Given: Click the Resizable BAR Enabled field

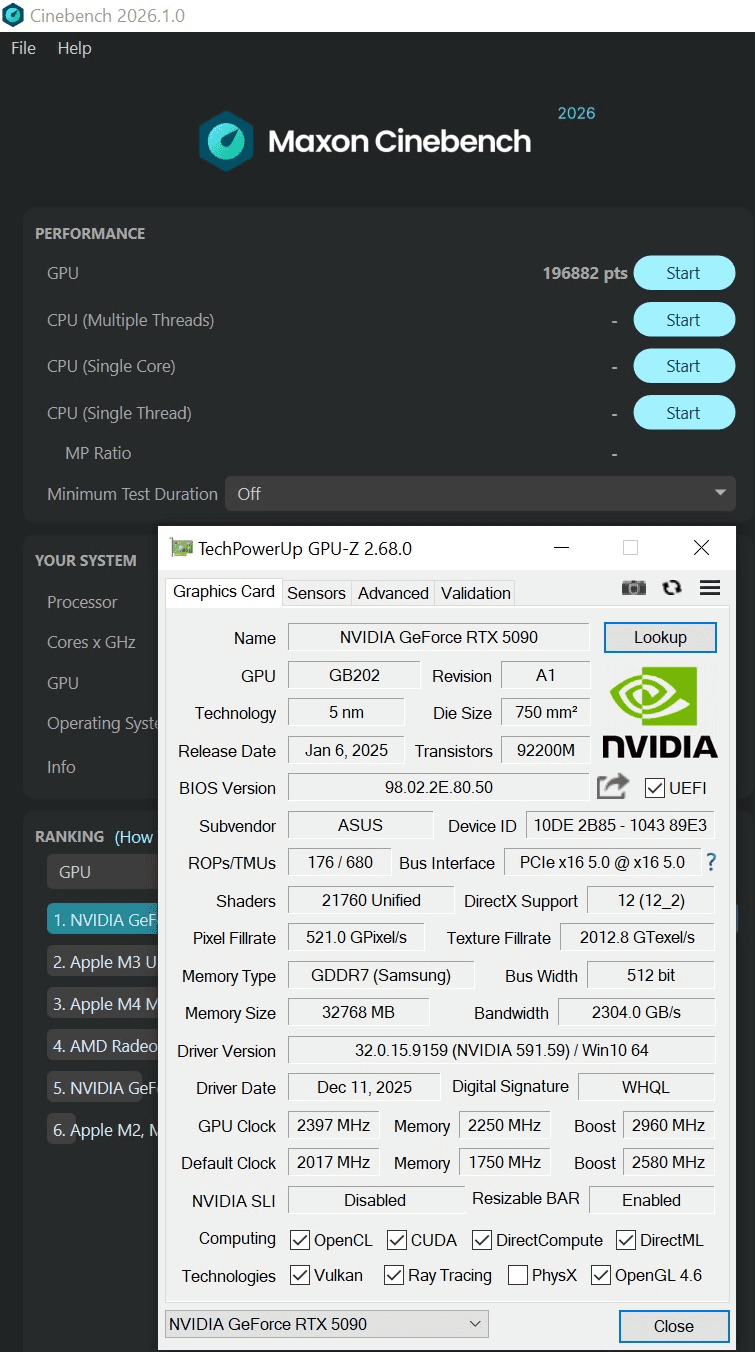Looking at the screenshot, I should pos(651,1200).
